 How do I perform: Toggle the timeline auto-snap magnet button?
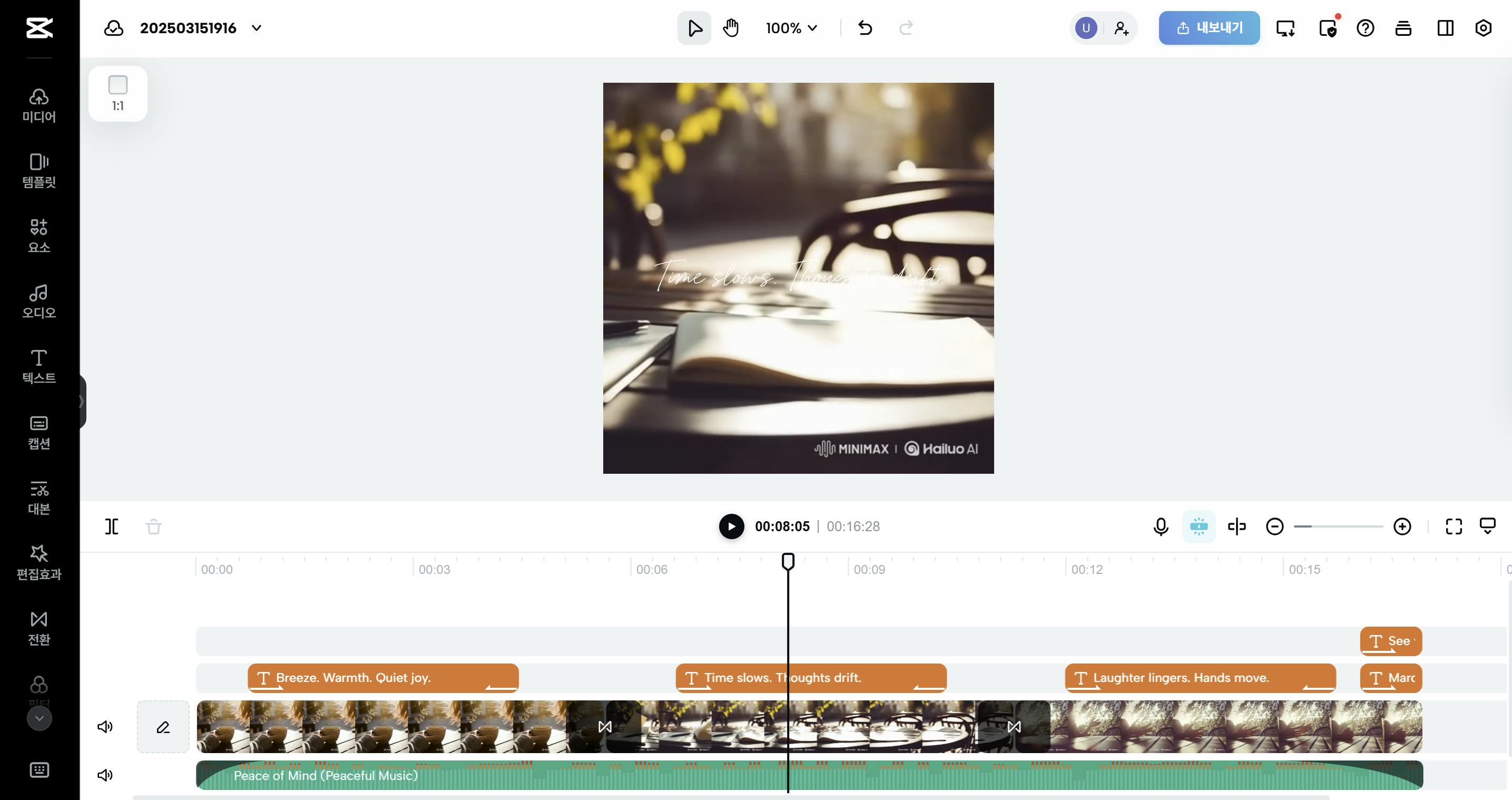[x=1199, y=526]
